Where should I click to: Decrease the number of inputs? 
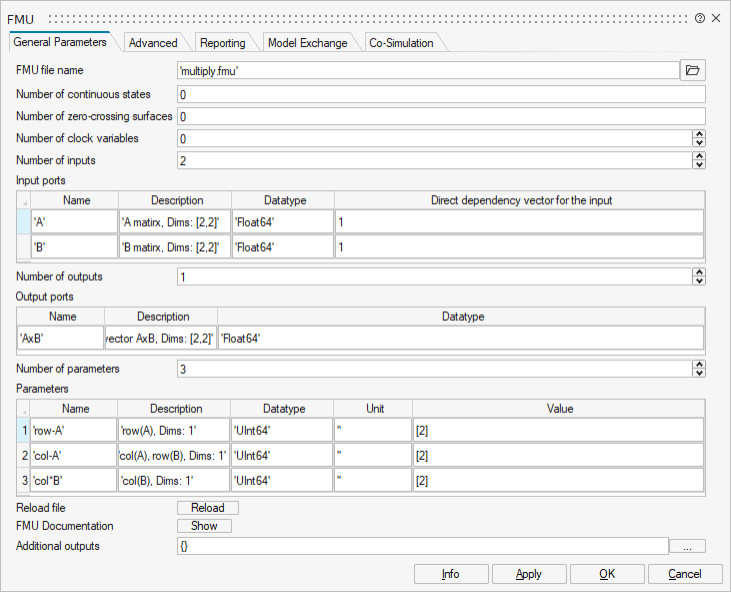[x=699, y=165]
